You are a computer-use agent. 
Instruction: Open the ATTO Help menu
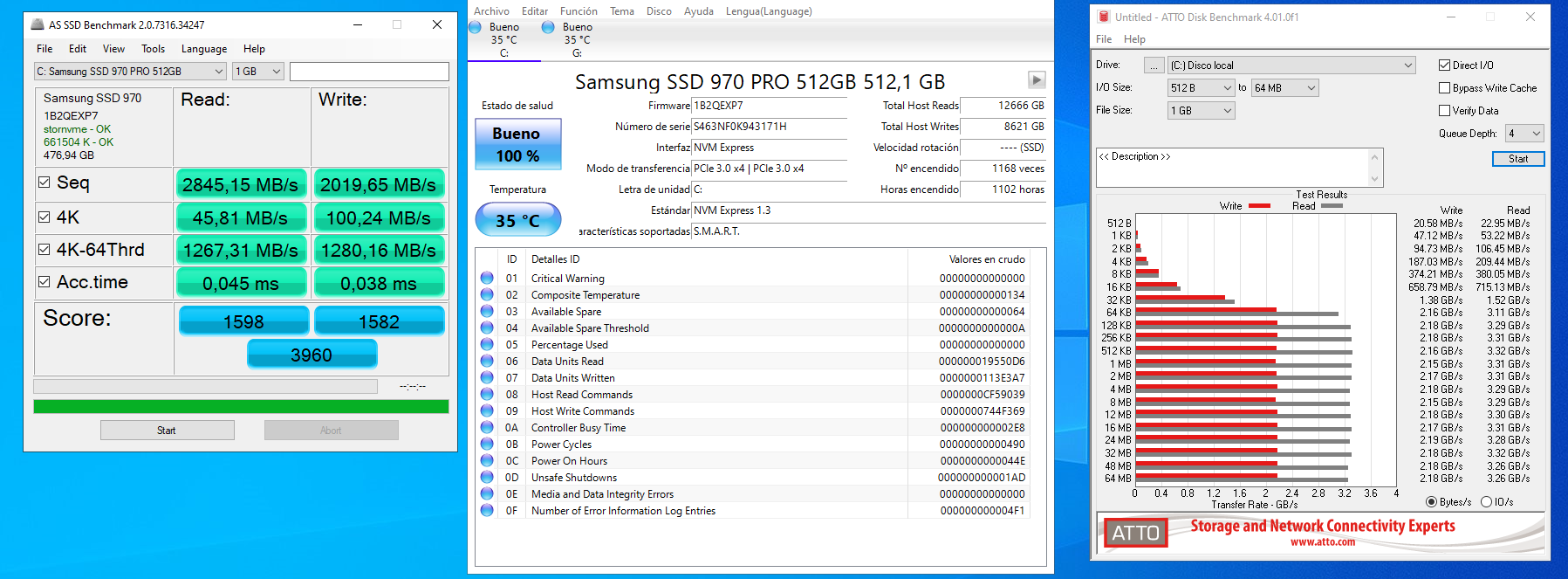click(1134, 39)
